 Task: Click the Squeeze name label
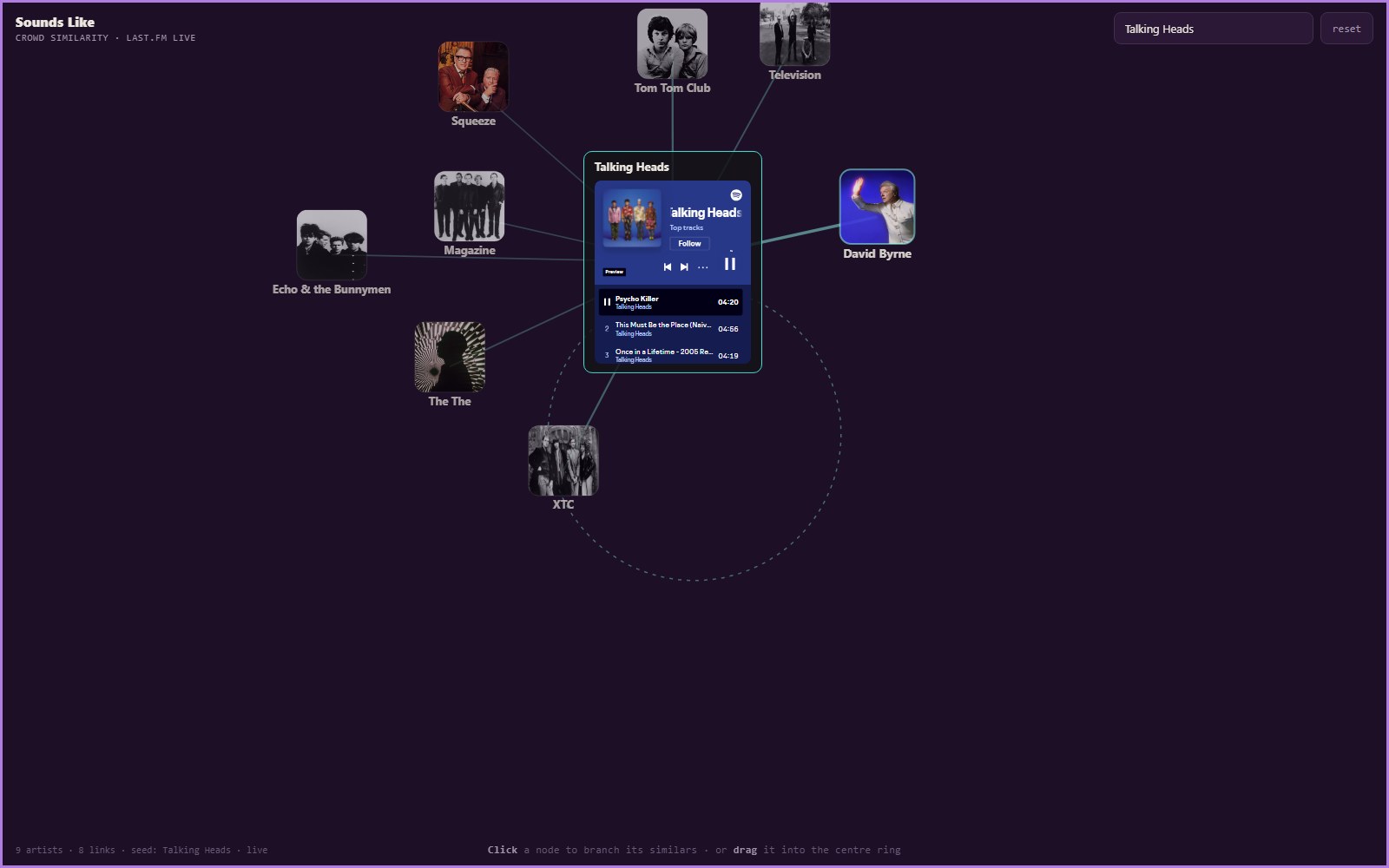pos(473,122)
